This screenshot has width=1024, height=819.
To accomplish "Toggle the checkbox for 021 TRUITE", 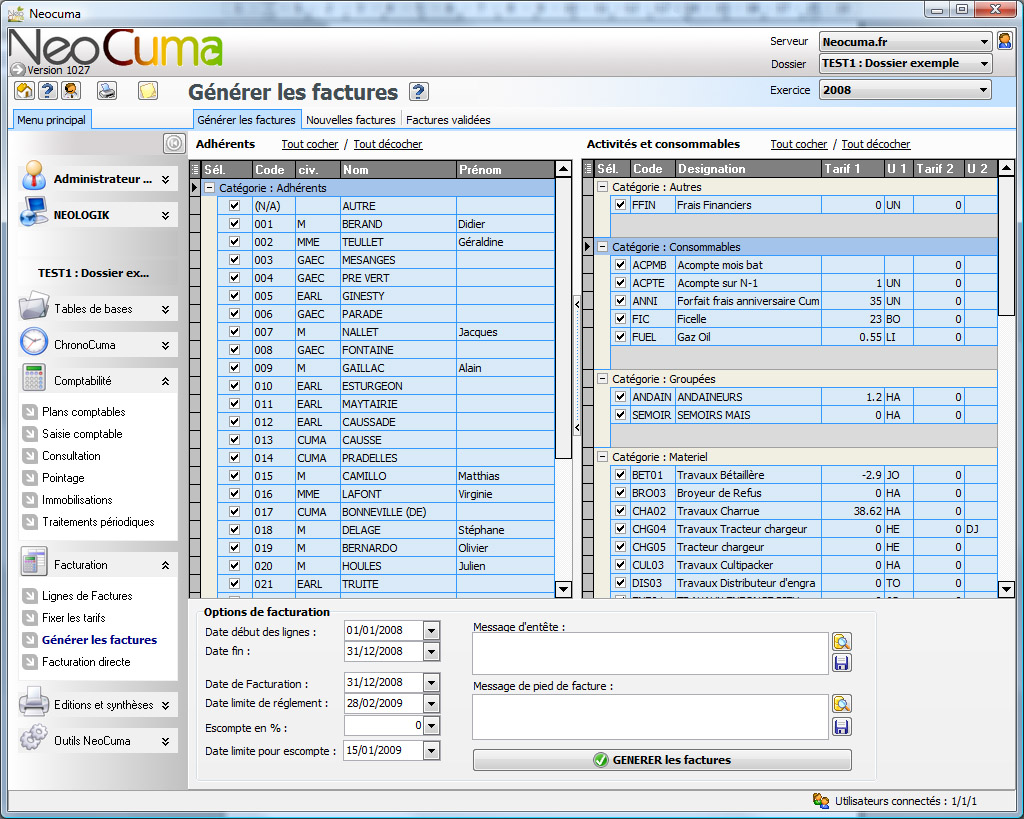I will [234, 583].
